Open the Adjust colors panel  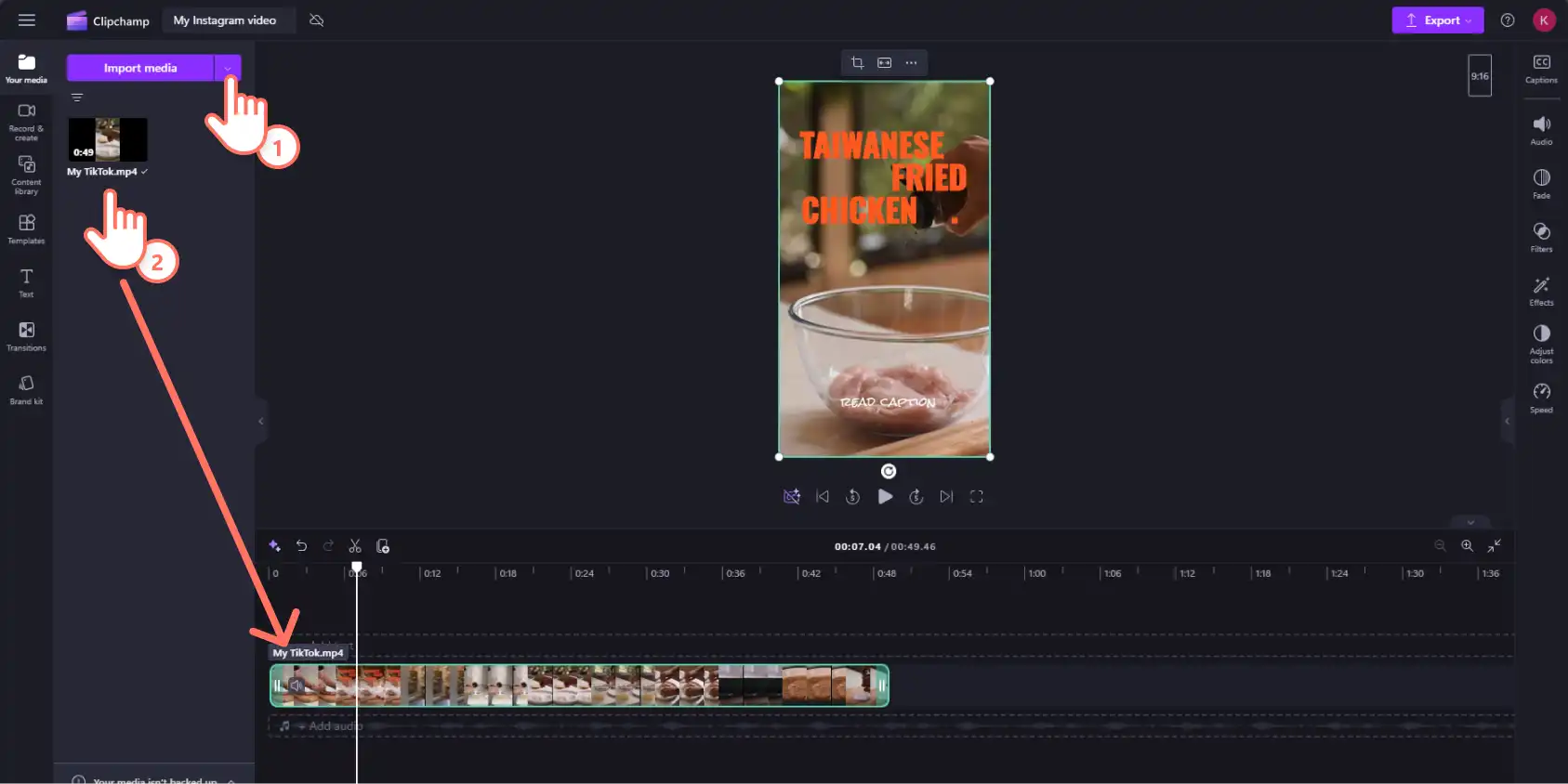(1541, 344)
